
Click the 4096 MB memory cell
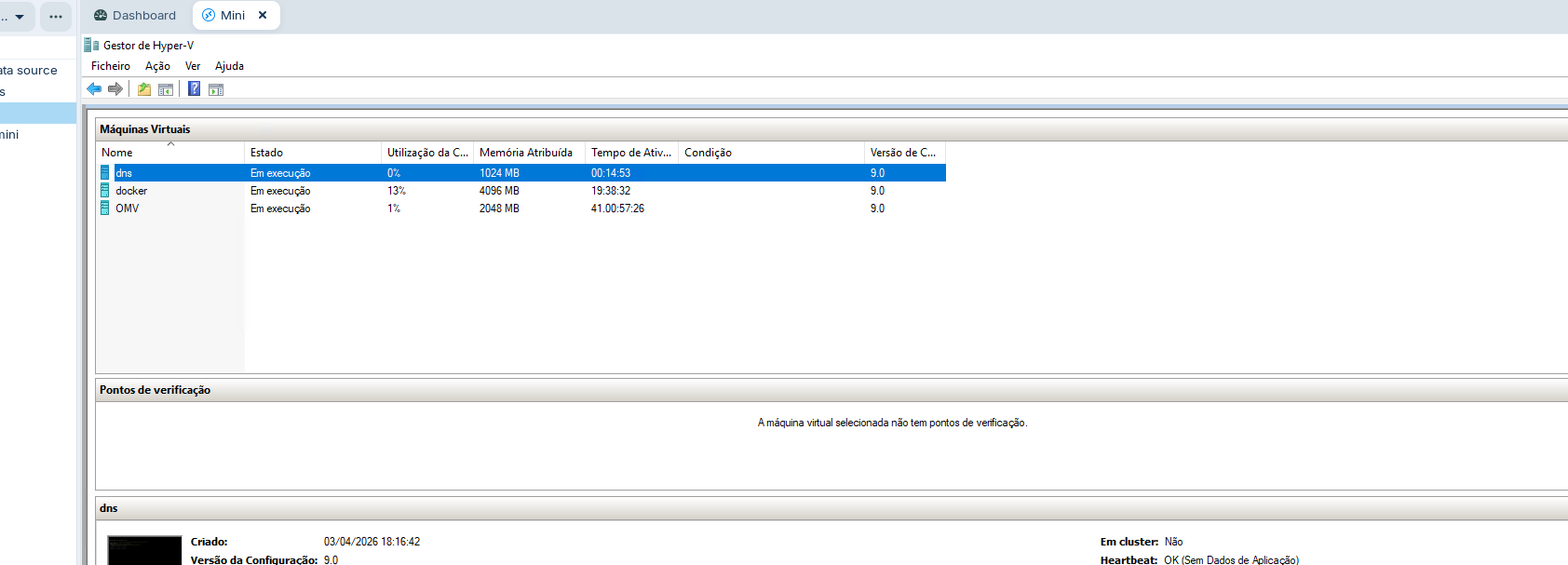[499, 191]
